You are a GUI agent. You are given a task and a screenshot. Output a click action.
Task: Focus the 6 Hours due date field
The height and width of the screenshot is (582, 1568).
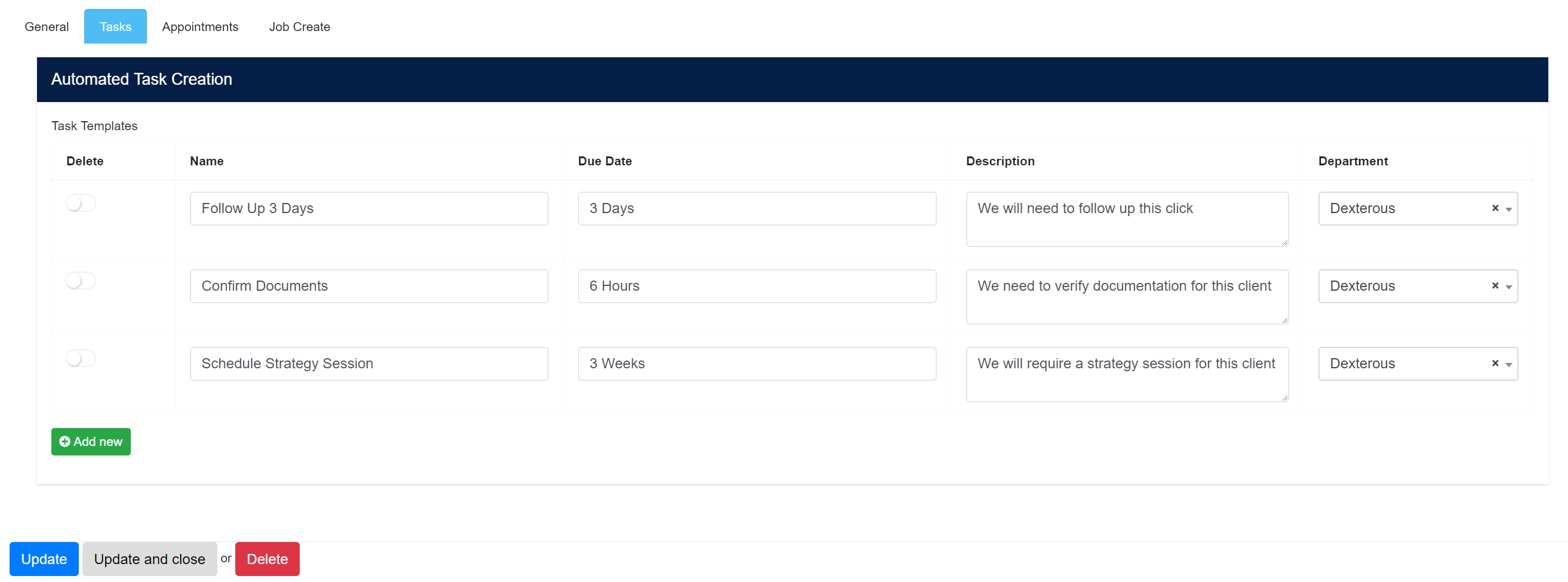pos(757,285)
